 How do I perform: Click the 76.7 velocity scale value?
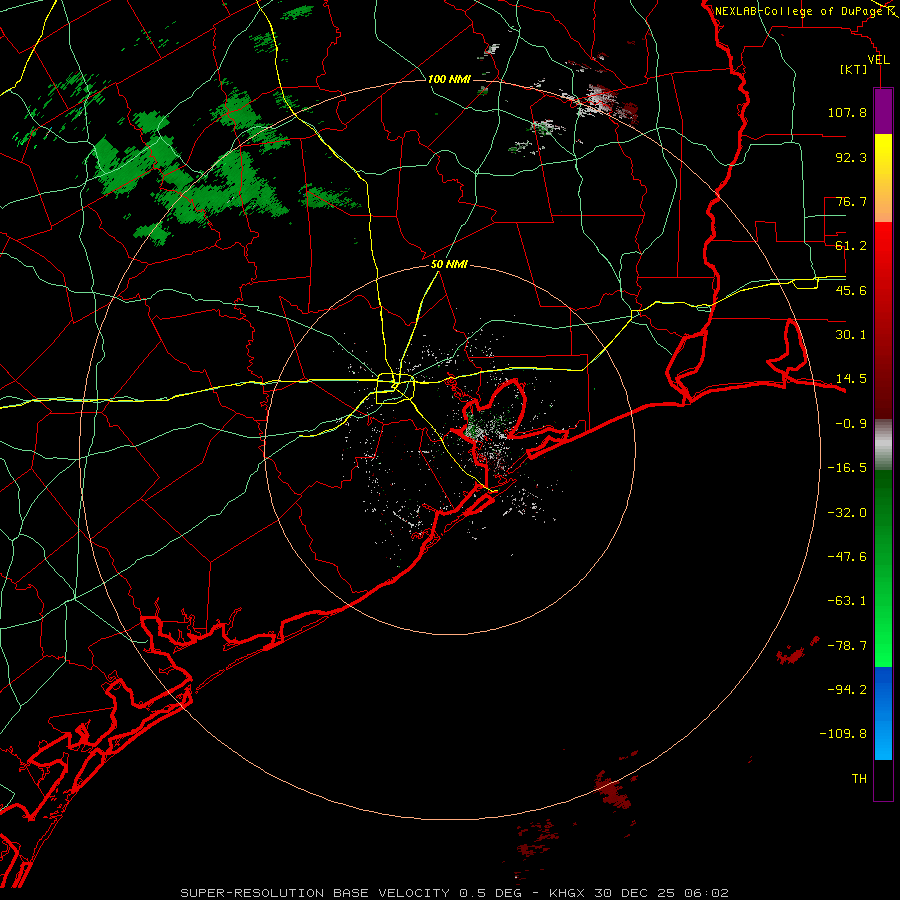coord(851,201)
